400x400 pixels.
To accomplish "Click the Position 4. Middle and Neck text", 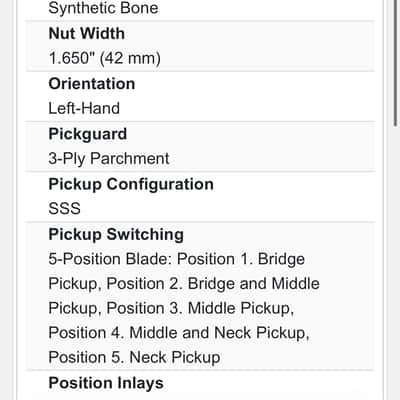I will (x=149, y=333).
